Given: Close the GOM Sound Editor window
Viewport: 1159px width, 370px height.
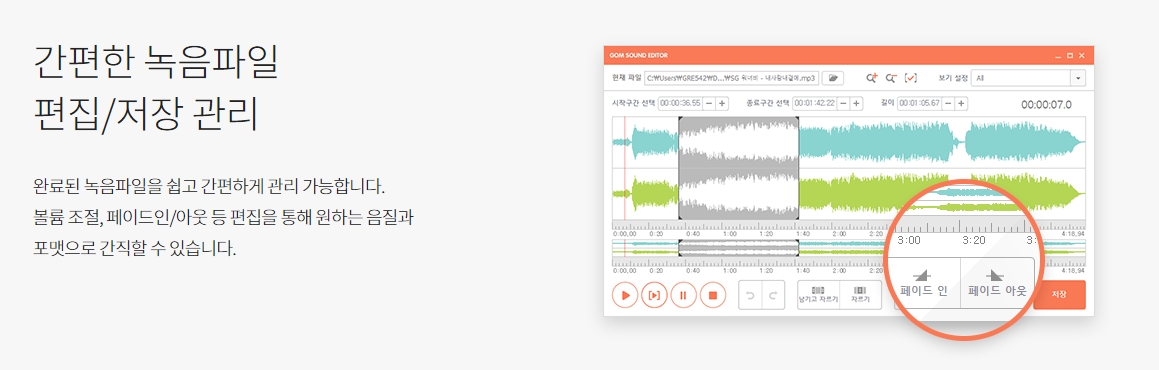Looking at the screenshot, I should [1081, 56].
